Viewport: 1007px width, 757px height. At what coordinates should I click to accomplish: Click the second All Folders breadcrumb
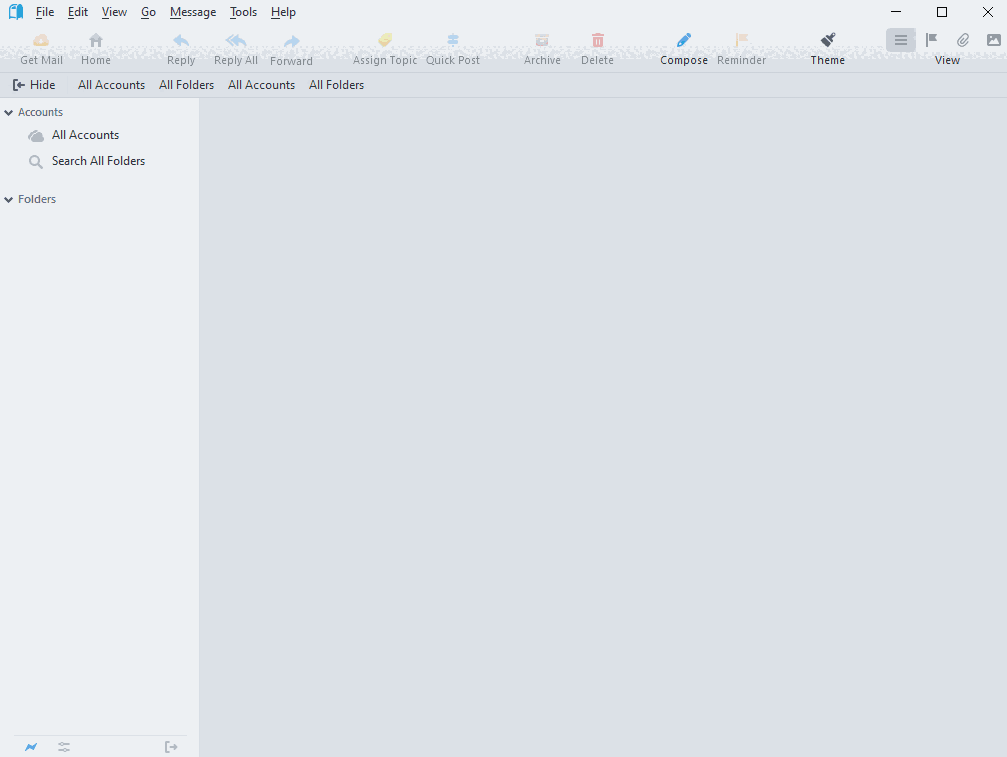click(x=337, y=85)
